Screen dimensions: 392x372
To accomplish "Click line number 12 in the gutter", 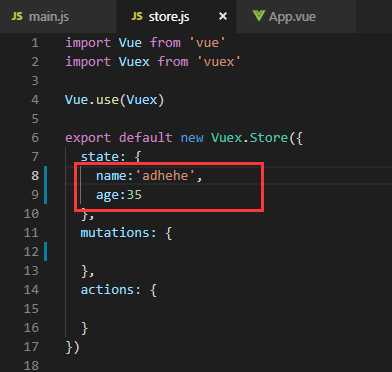I will (31, 251).
